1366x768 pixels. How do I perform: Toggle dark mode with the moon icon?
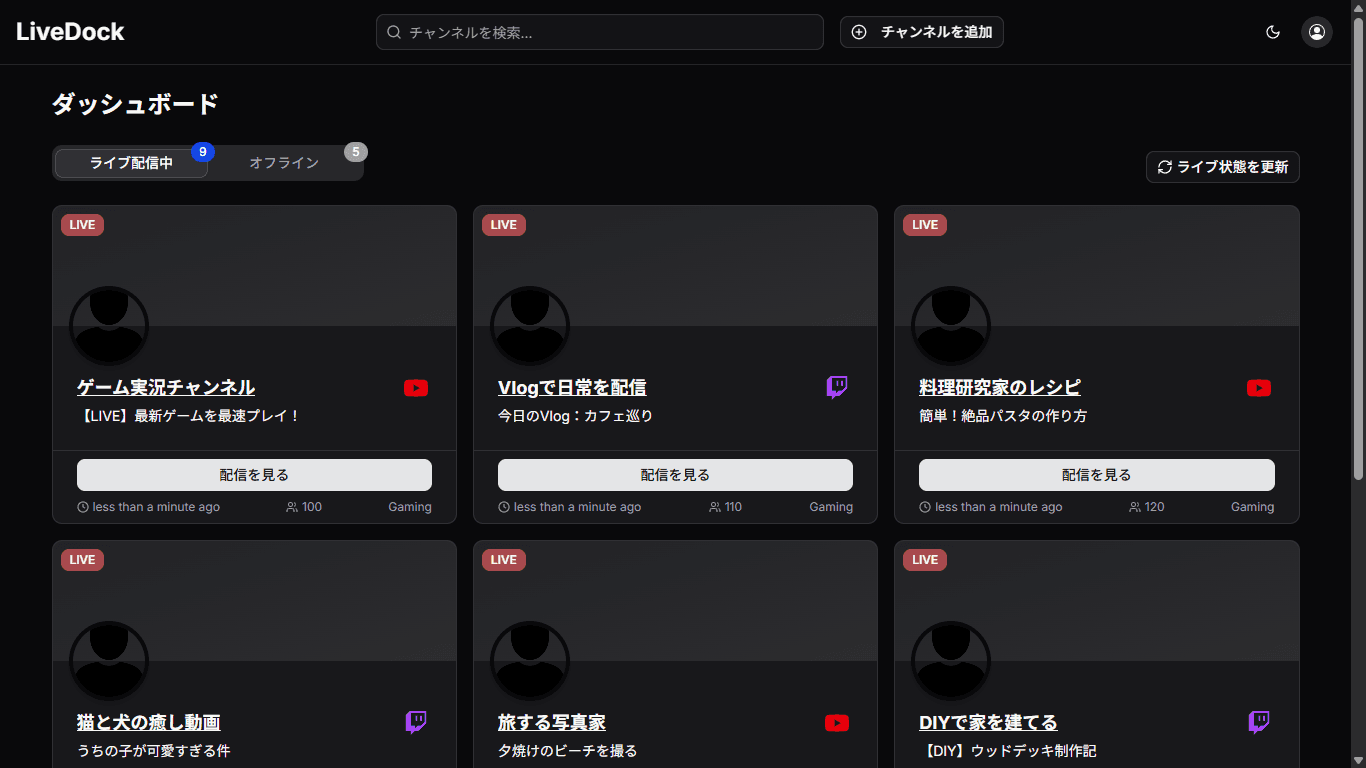tap(1273, 32)
